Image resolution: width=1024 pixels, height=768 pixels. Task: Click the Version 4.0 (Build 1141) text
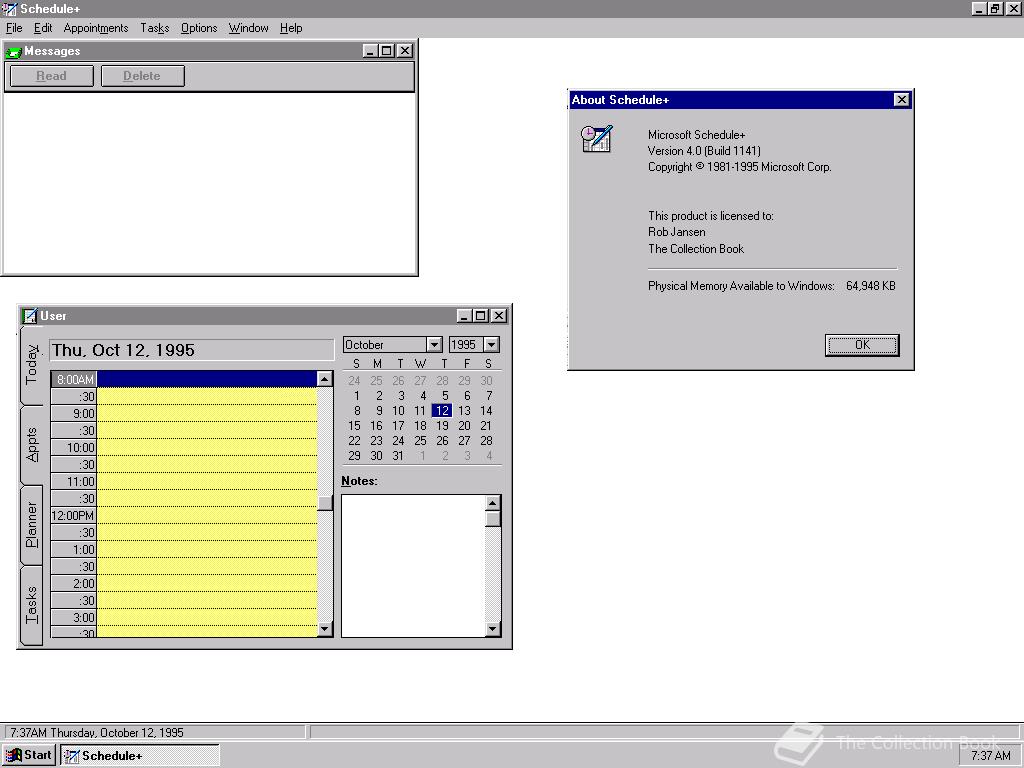tap(704, 151)
